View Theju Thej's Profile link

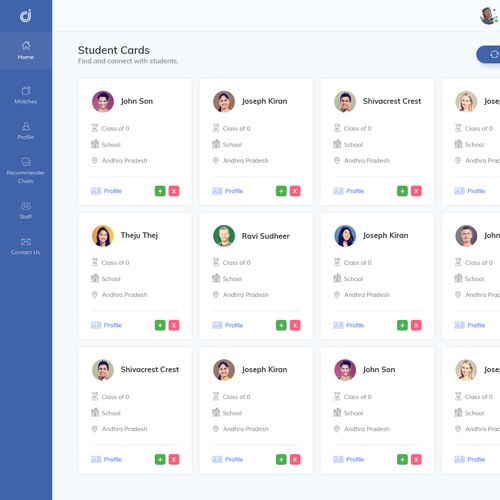pyautogui.click(x=106, y=325)
